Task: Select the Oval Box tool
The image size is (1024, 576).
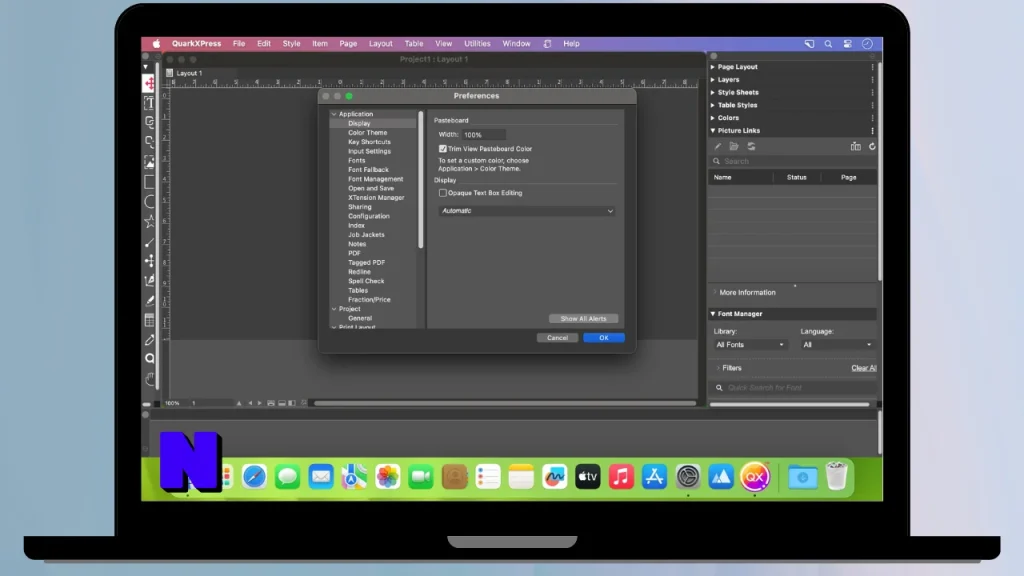Action: 150,202
